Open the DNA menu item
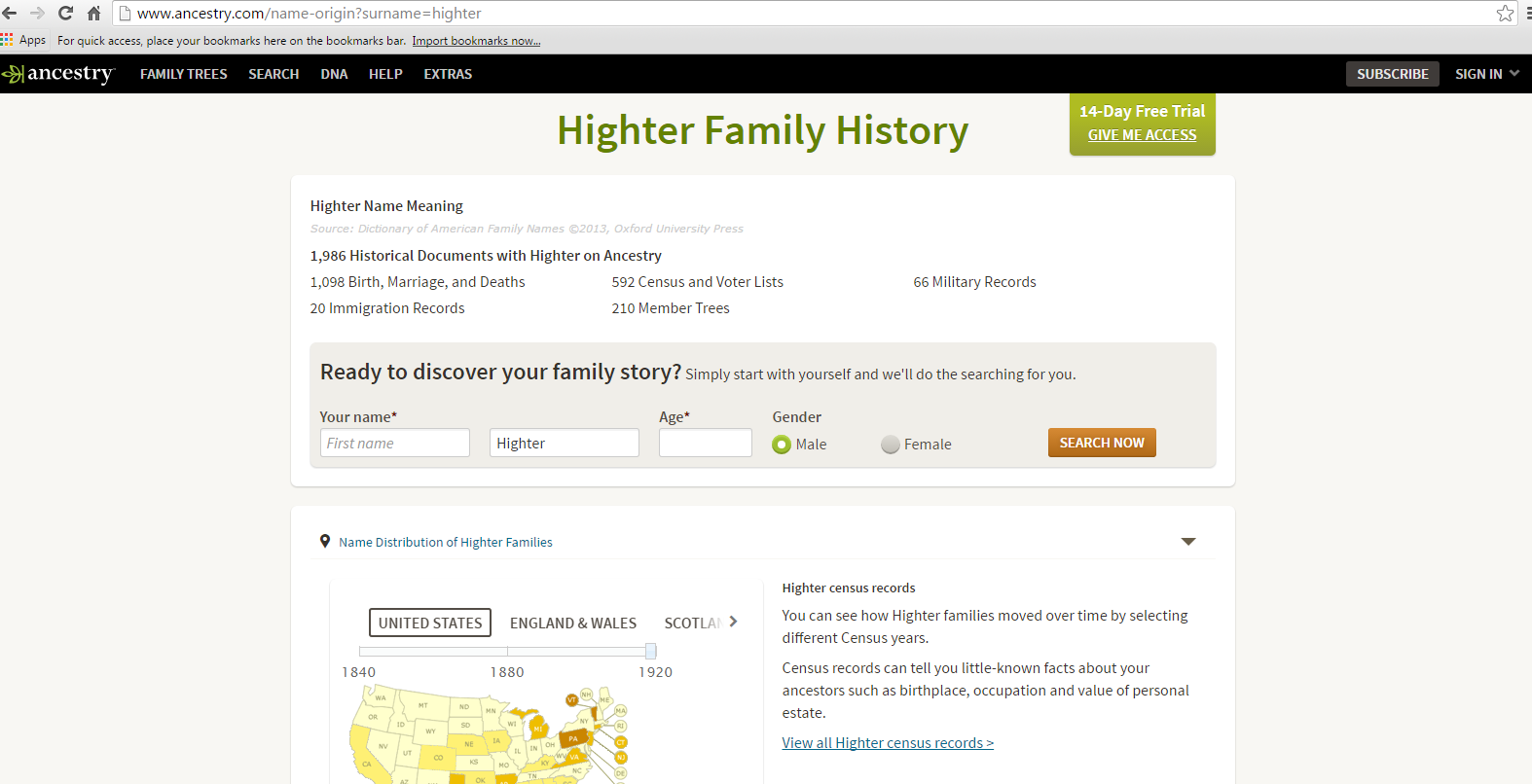Image resolution: width=1532 pixels, height=784 pixels. tap(334, 74)
